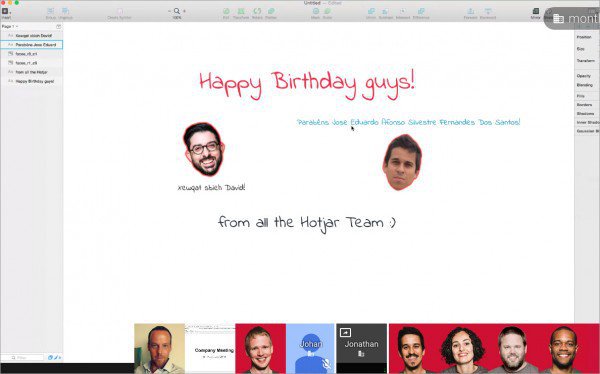Click the blue Parabéns text on canvas
This screenshot has width=600, height=374.
click(409, 122)
